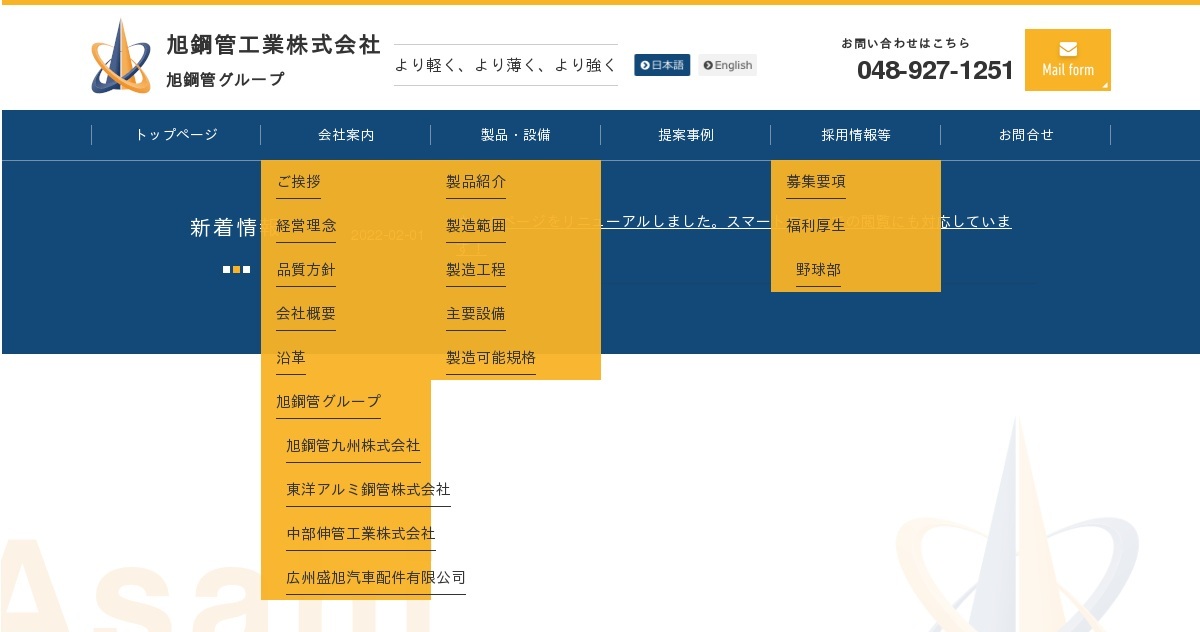Viewport: 1200px width, 632px height.
Task: Switch language to 日本語
Action: (x=662, y=65)
